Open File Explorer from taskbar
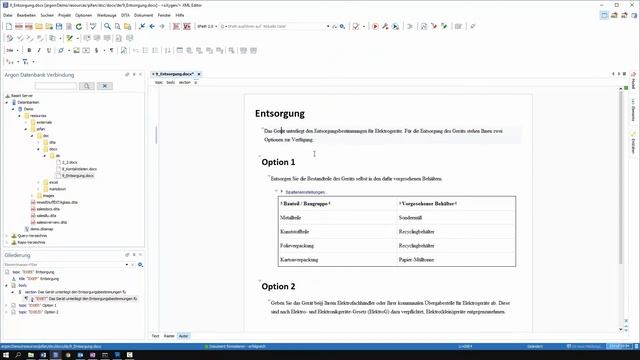Image resolution: width=640 pixels, height=360 pixels. click(31, 355)
